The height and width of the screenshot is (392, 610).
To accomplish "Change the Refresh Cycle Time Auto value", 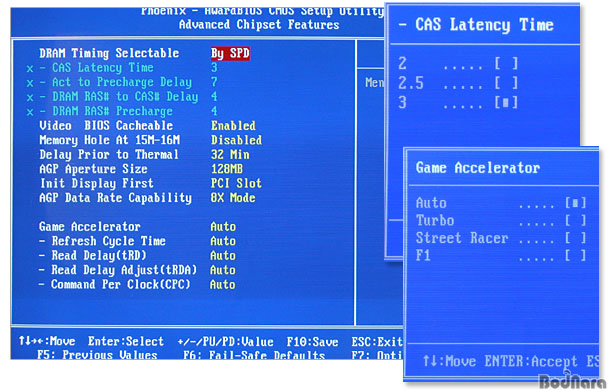I will [x=223, y=241].
